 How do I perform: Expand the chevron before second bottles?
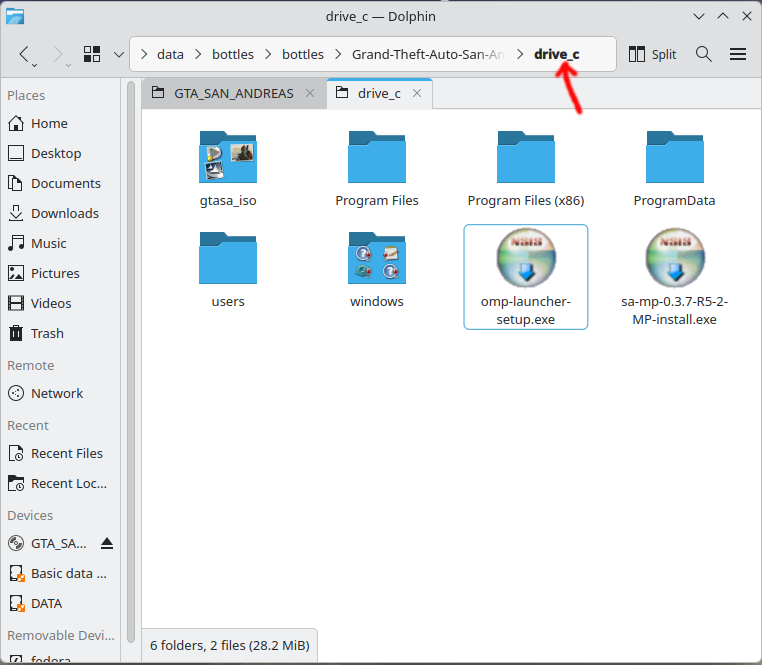pyautogui.click(x=268, y=54)
